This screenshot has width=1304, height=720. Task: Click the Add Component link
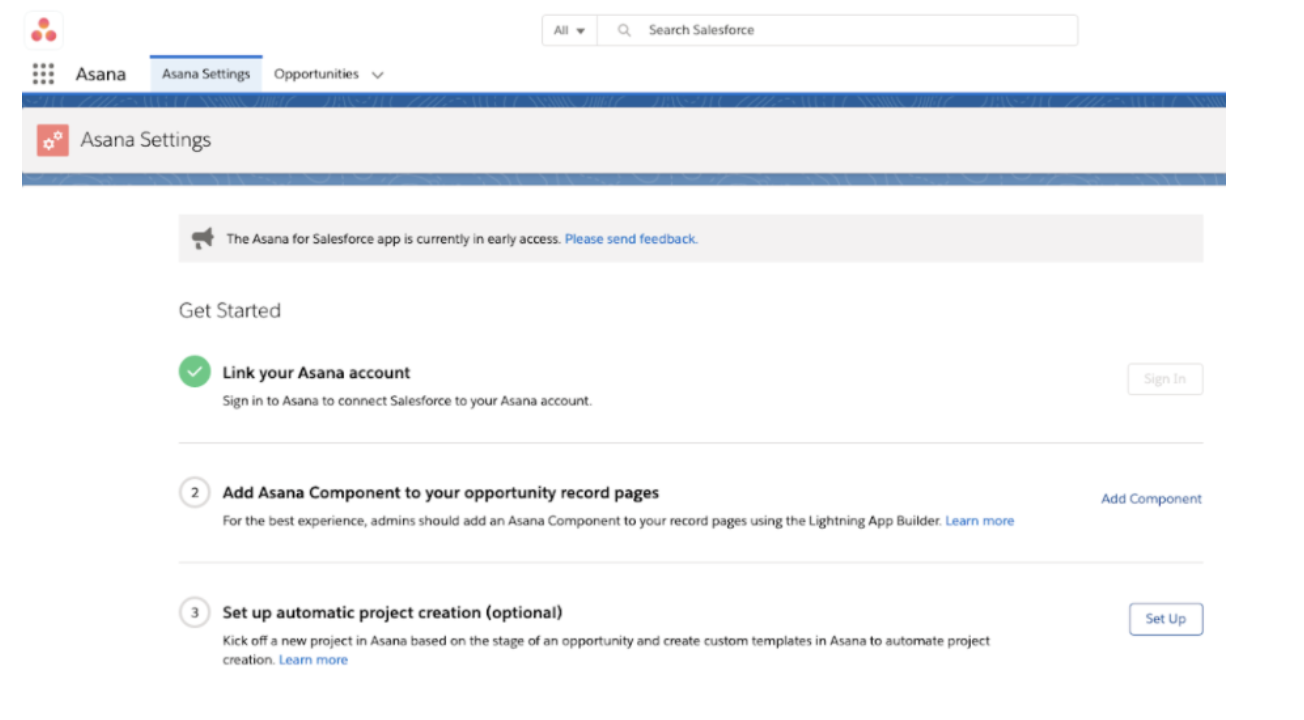[x=1151, y=499]
